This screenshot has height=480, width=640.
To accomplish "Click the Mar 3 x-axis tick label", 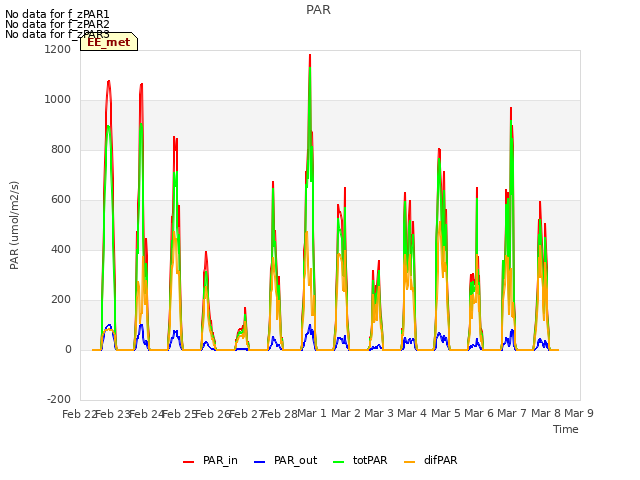I will 379,413.
